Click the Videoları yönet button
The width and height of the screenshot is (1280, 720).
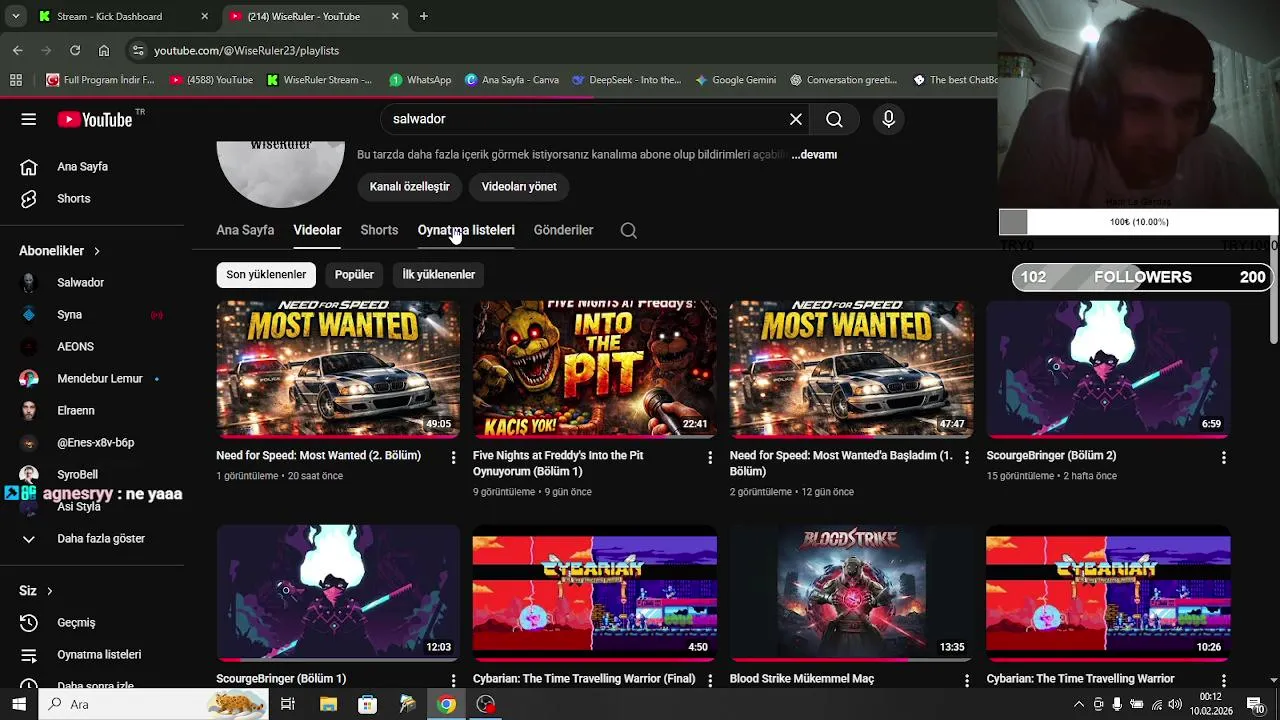[519, 187]
